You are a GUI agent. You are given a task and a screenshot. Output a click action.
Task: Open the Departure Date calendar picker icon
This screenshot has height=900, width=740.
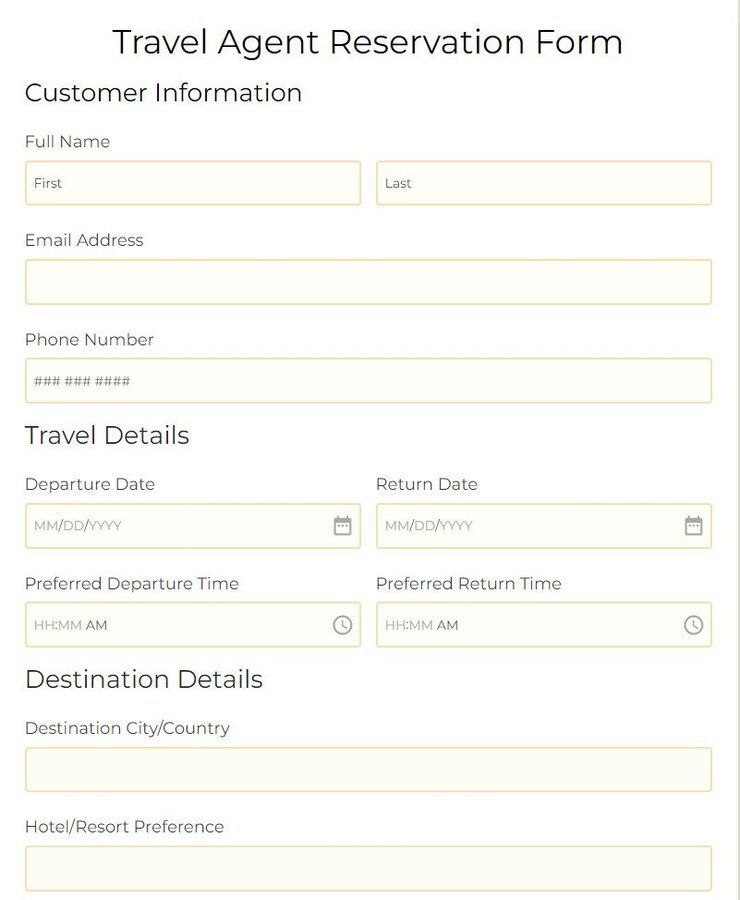point(344,525)
